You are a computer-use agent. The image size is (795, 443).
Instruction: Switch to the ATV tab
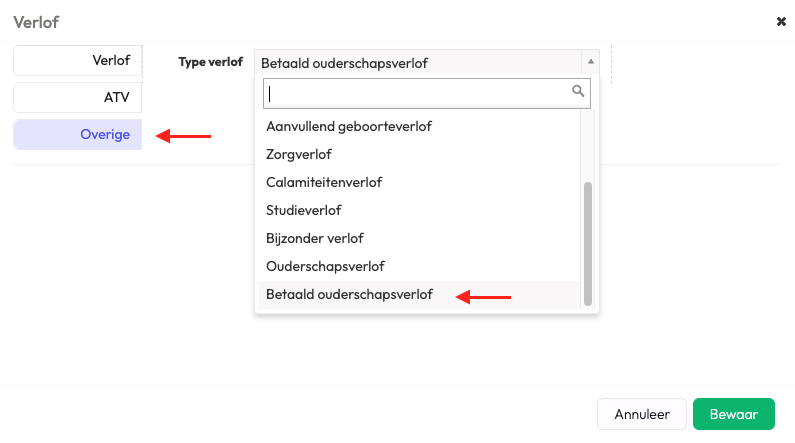click(78, 97)
